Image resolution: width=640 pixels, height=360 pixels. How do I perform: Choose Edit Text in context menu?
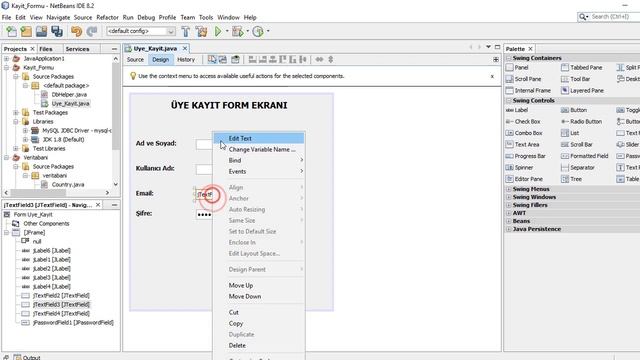coord(259,138)
